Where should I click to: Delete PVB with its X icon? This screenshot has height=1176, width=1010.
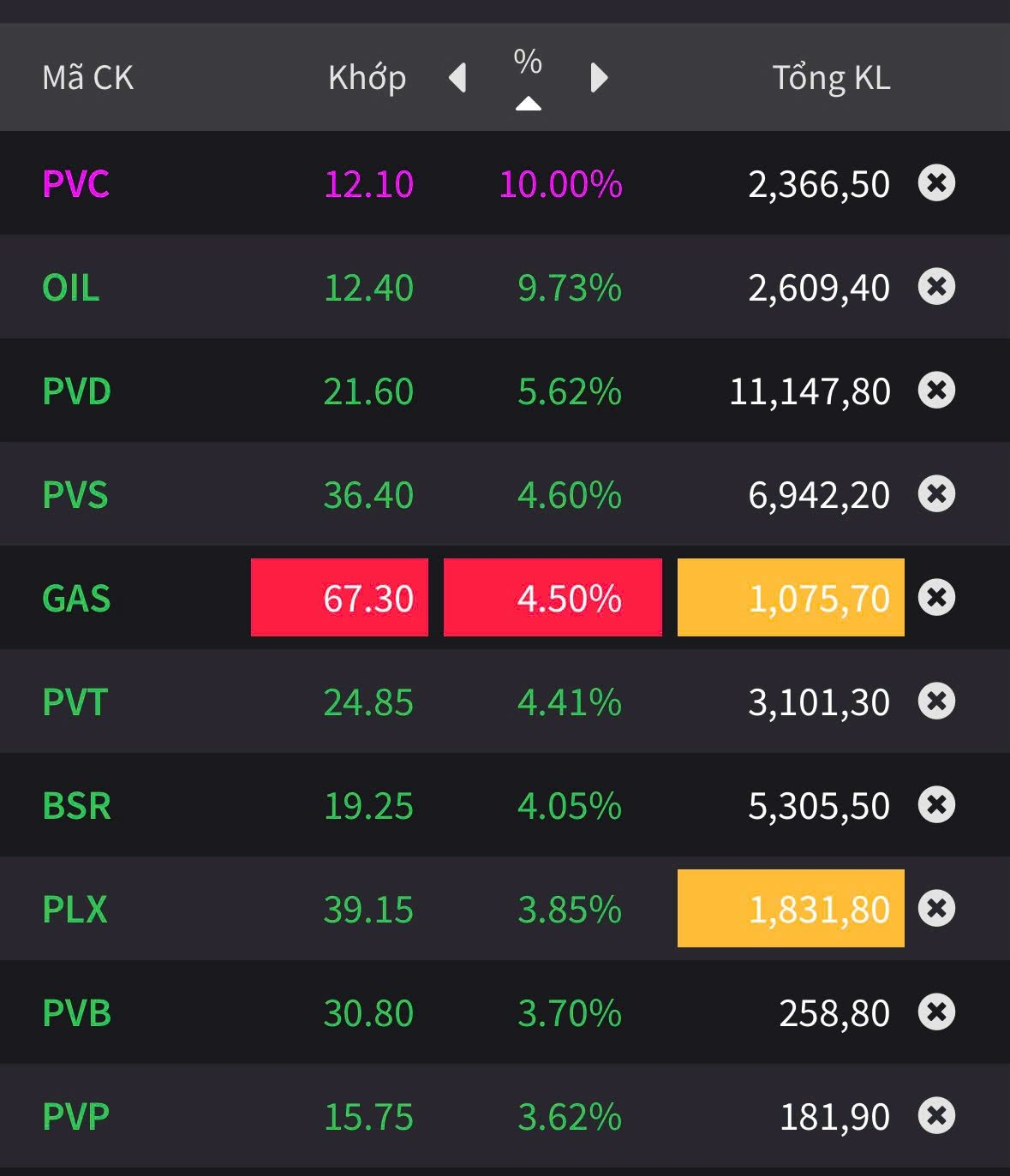coord(936,1012)
